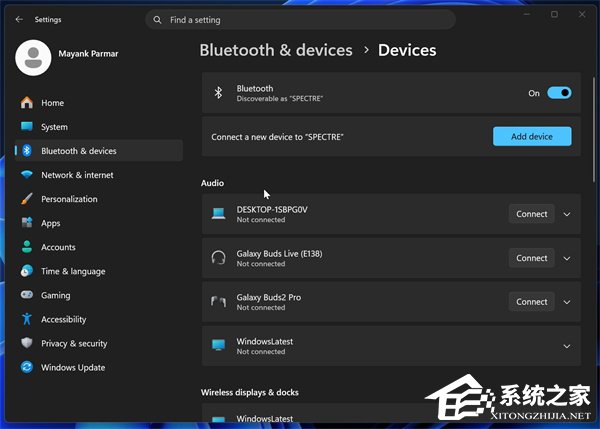Click the Apps sidebar icon

[27, 223]
